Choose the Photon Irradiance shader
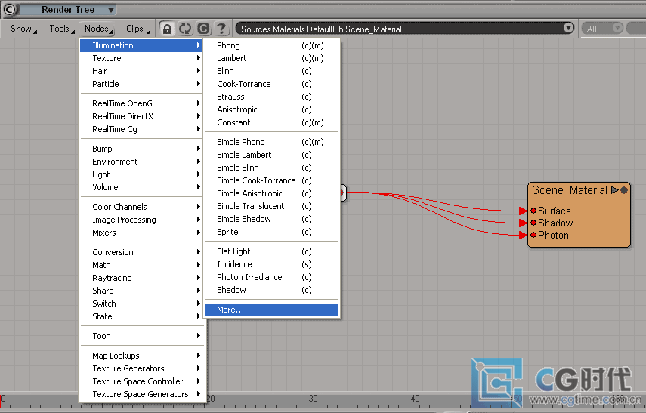The height and width of the screenshot is (413, 646). [x=272, y=277]
